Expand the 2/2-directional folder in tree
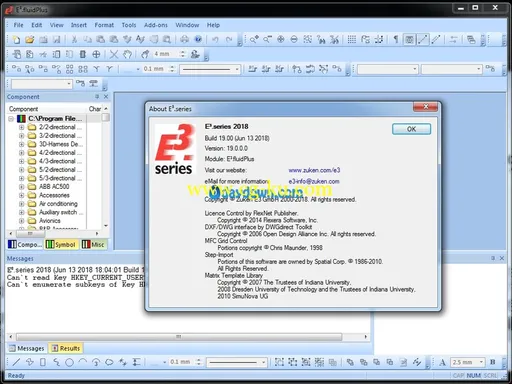The width and height of the screenshot is (512, 384). point(22,127)
